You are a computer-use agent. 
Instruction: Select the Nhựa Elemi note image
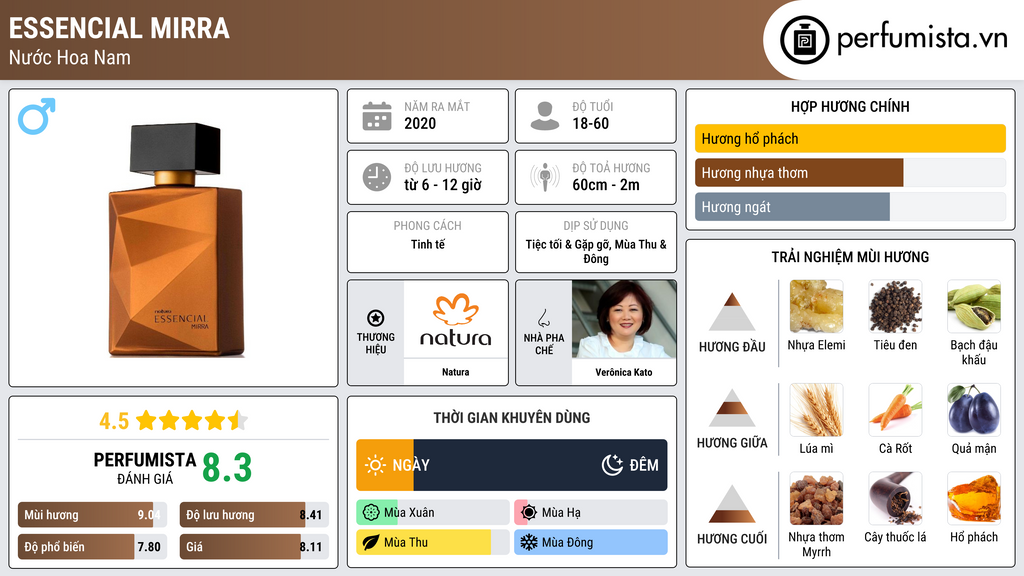click(816, 307)
